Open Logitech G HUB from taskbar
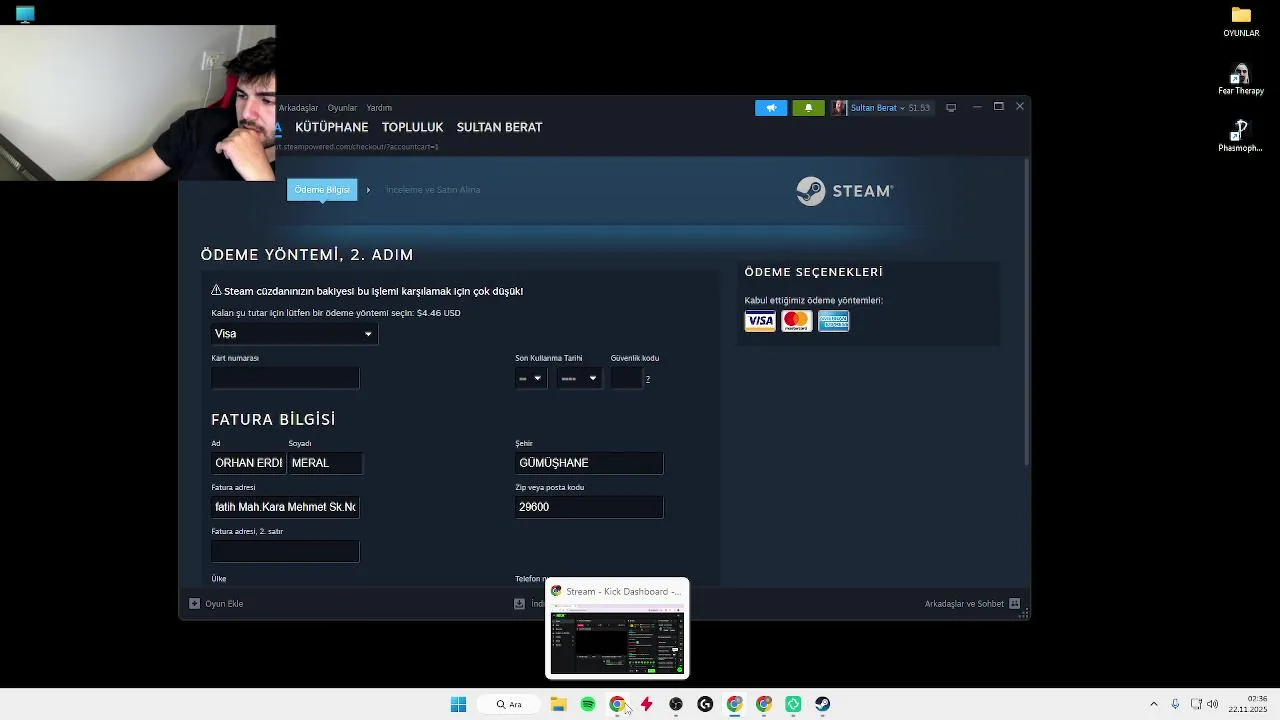 [x=705, y=704]
